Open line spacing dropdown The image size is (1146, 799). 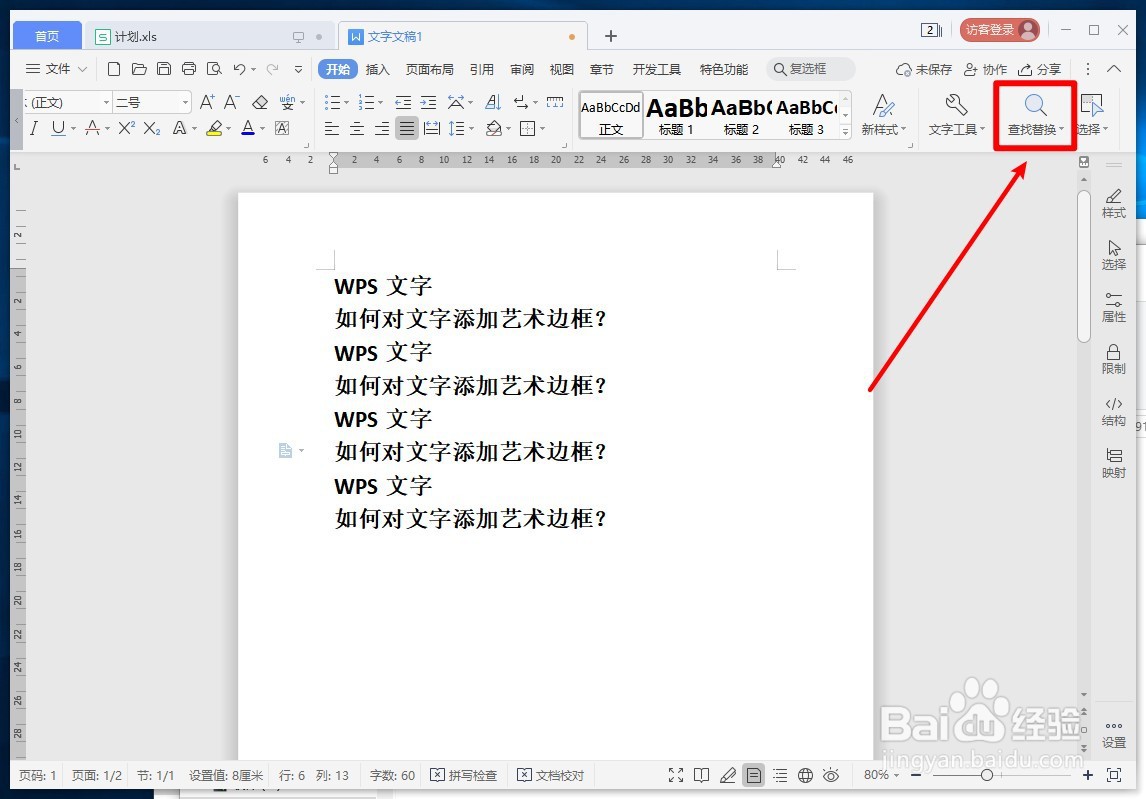coord(471,129)
